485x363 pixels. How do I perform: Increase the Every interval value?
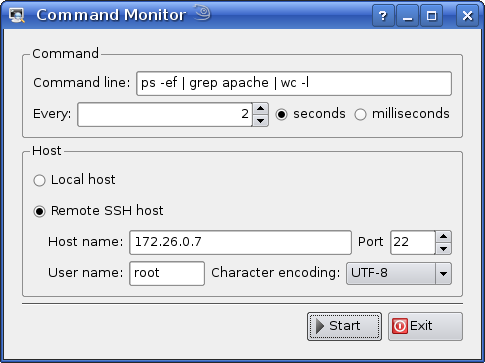260,109
